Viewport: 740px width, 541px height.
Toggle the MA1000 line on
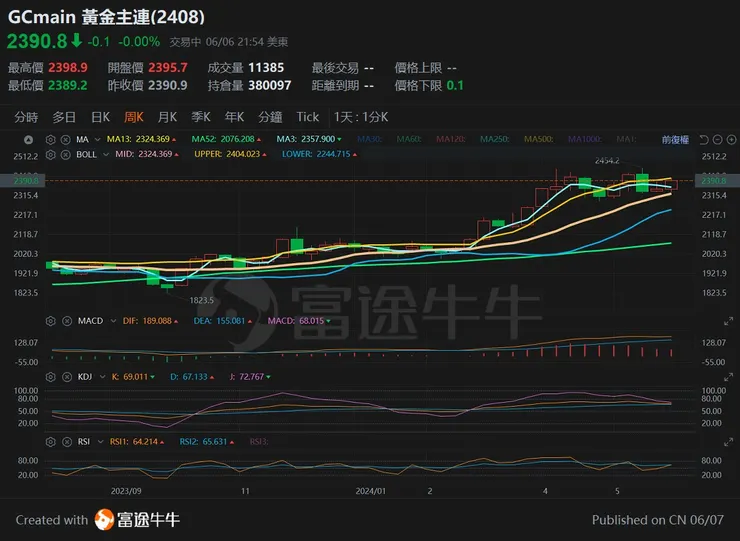(x=585, y=139)
